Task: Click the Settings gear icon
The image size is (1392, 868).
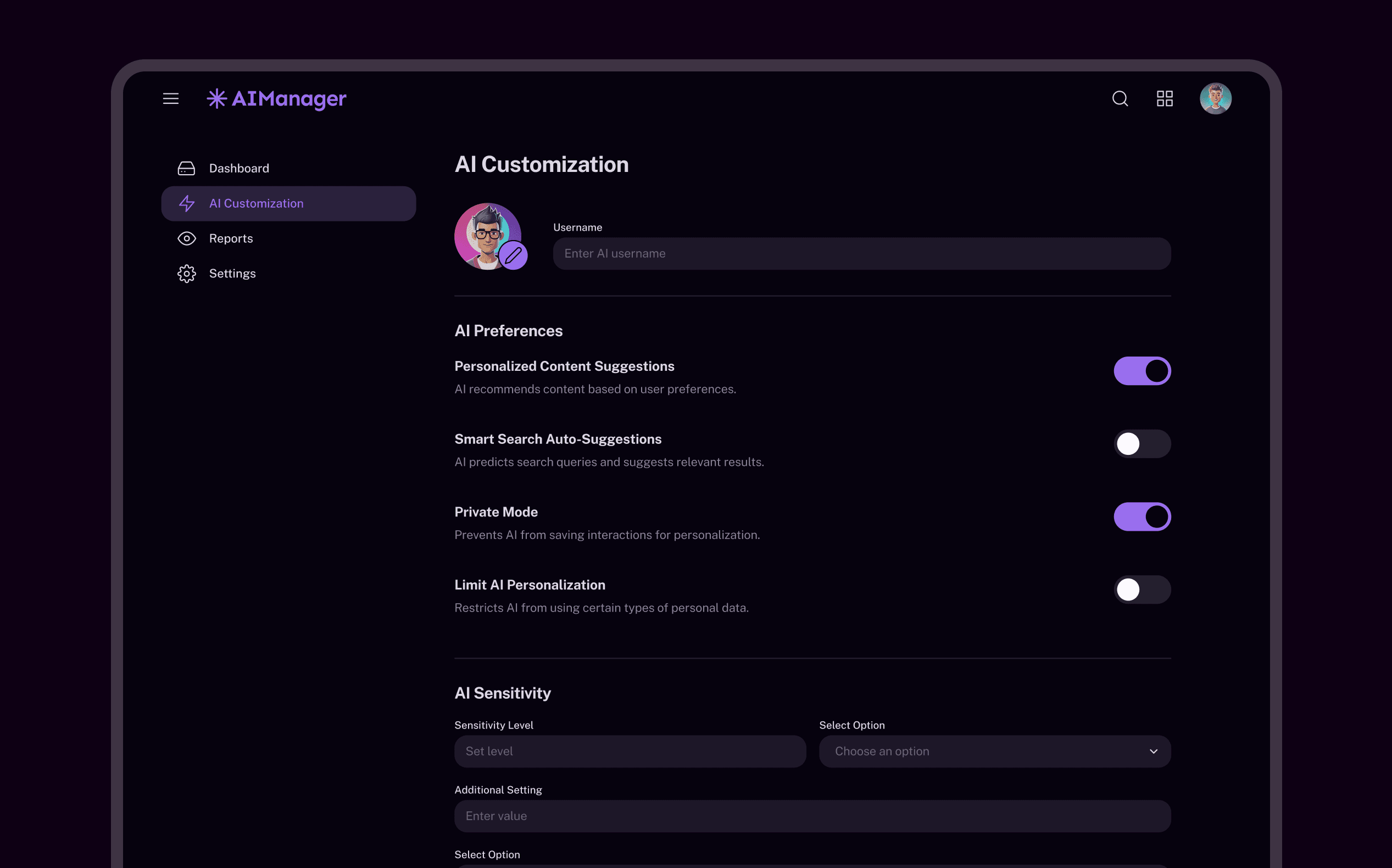Action: click(x=187, y=274)
